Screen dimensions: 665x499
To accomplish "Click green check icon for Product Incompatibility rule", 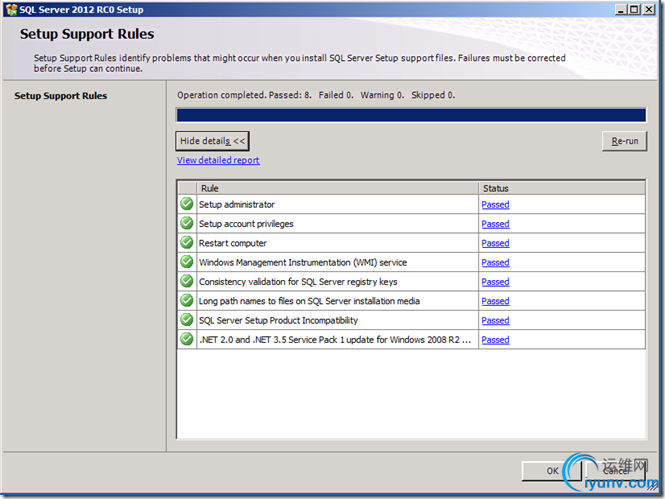I will (x=187, y=320).
